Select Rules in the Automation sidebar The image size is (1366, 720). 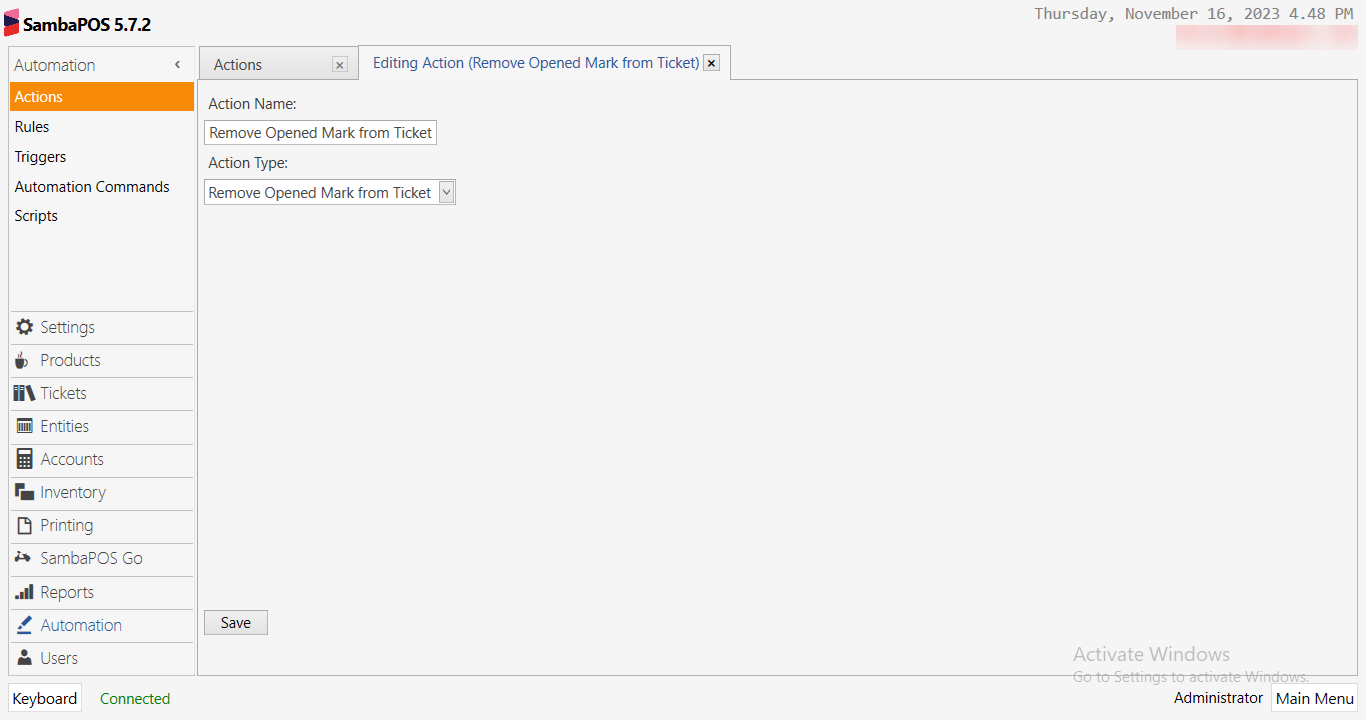pyautogui.click(x=32, y=126)
